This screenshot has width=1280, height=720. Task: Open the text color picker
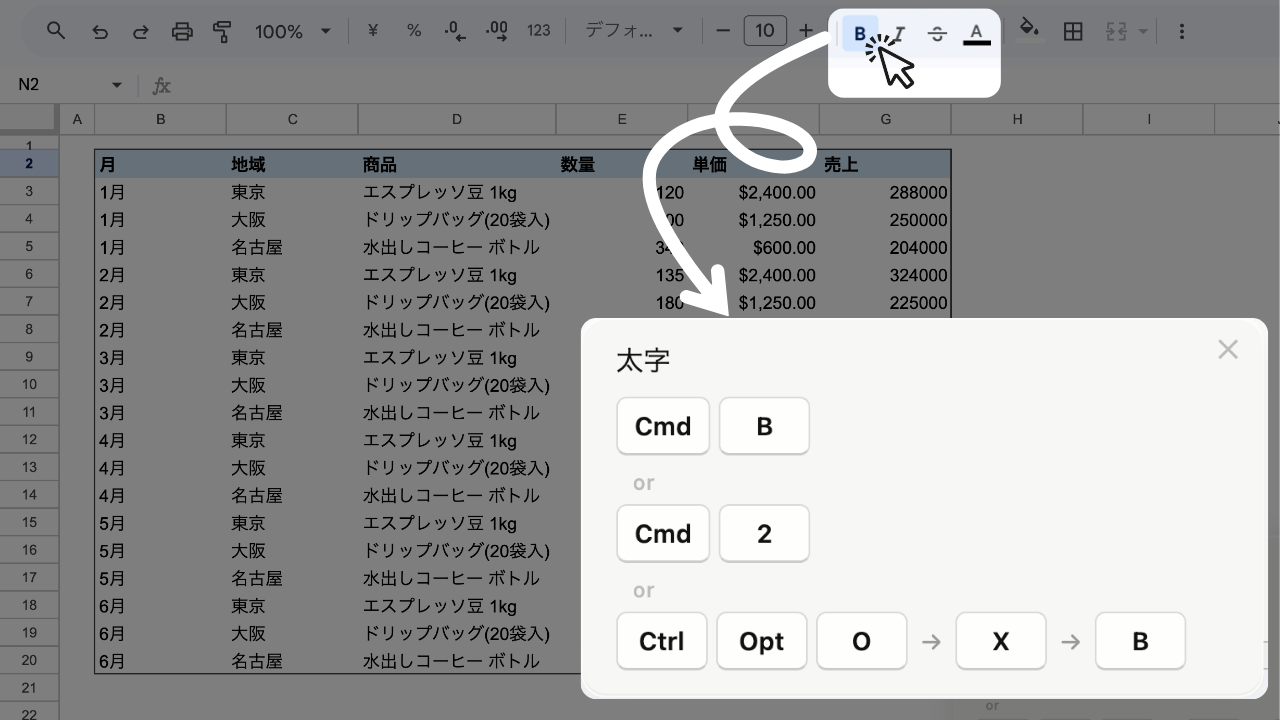[x=977, y=33]
